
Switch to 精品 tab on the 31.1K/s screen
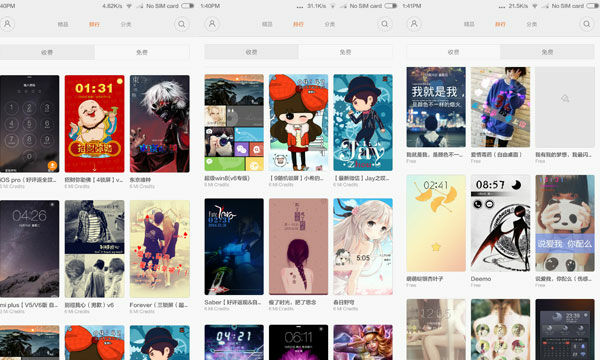(267, 24)
